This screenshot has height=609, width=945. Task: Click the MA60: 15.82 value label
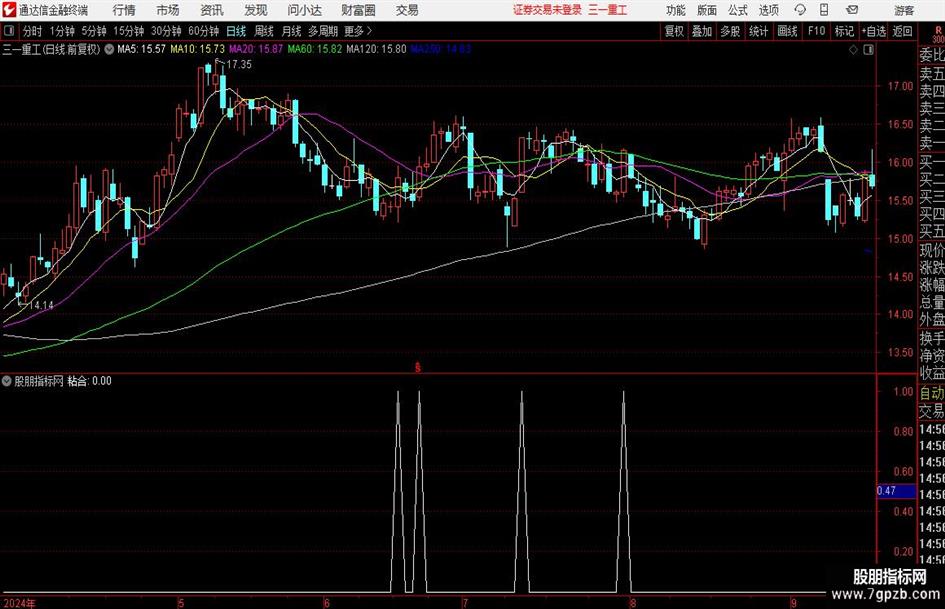pos(315,49)
